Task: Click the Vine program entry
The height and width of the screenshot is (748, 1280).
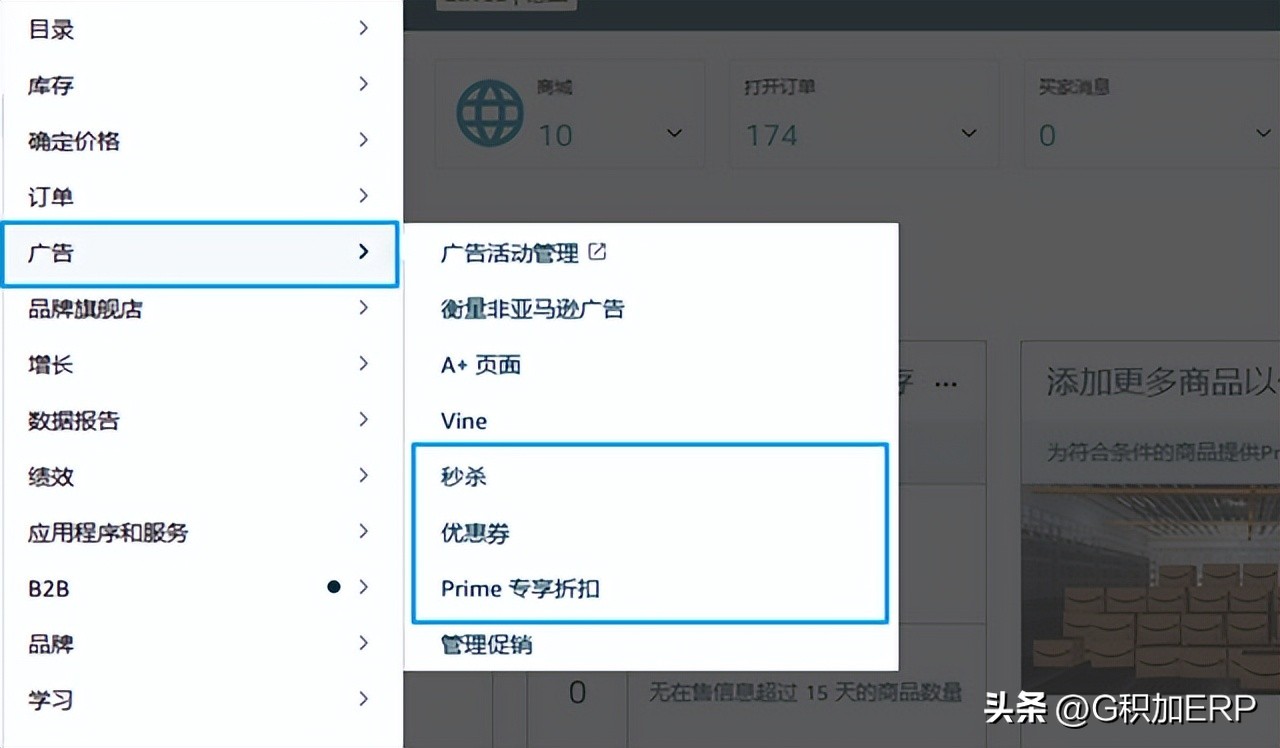Action: coord(463,420)
